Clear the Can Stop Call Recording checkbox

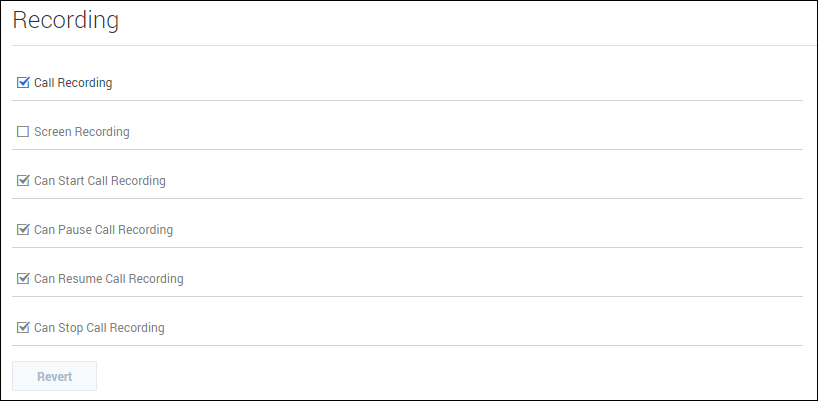(23, 328)
